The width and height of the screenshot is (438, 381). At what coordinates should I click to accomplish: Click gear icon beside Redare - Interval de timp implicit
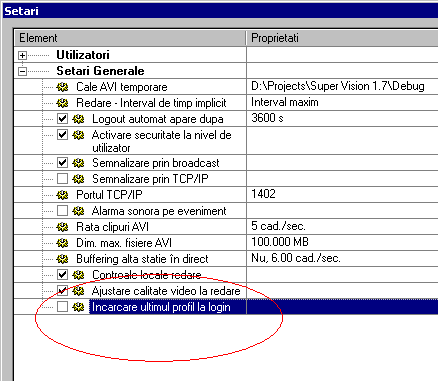pyautogui.click(x=62, y=103)
